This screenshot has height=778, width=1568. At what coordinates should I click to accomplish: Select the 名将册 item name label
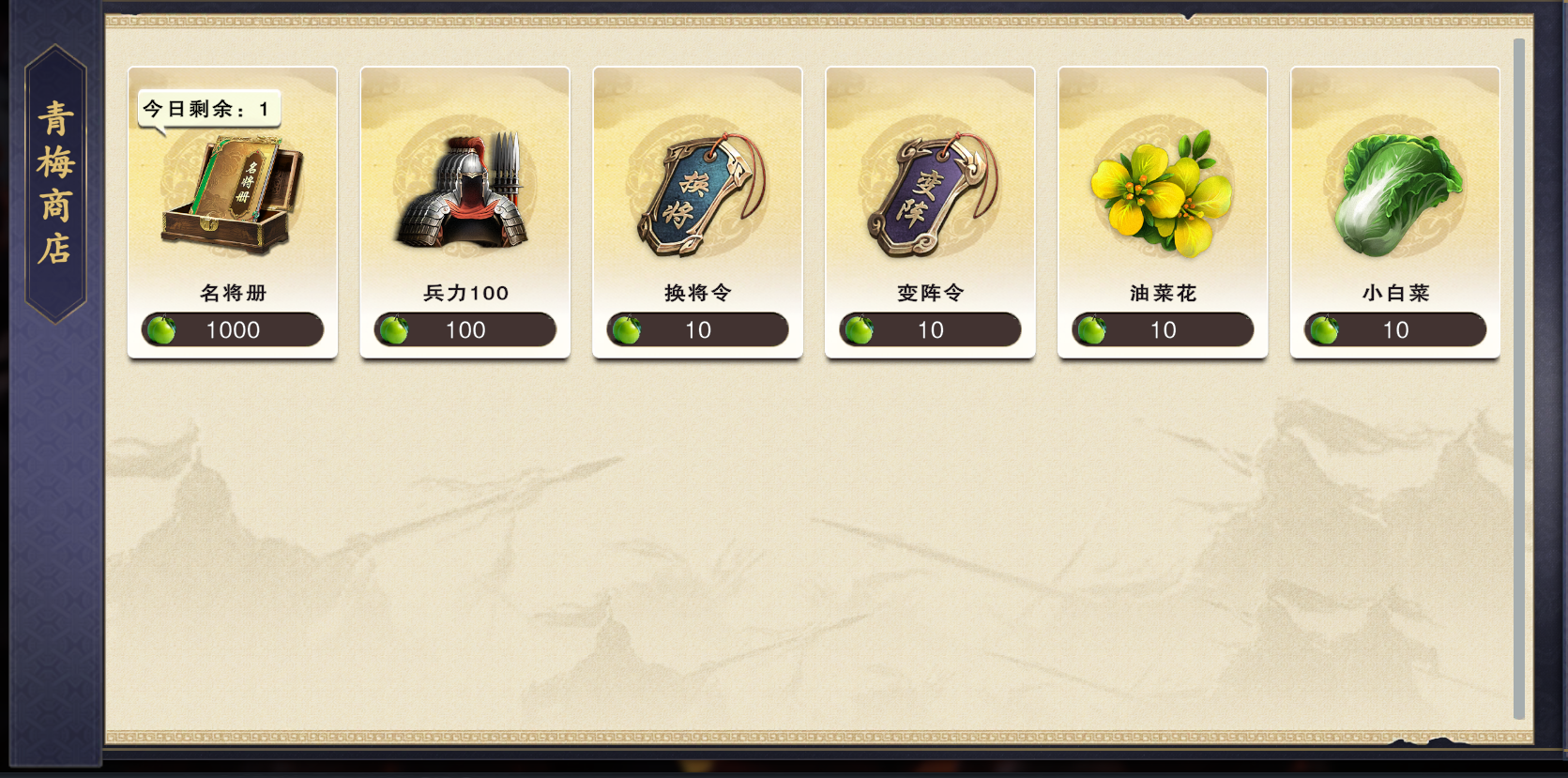pyautogui.click(x=234, y=293)
